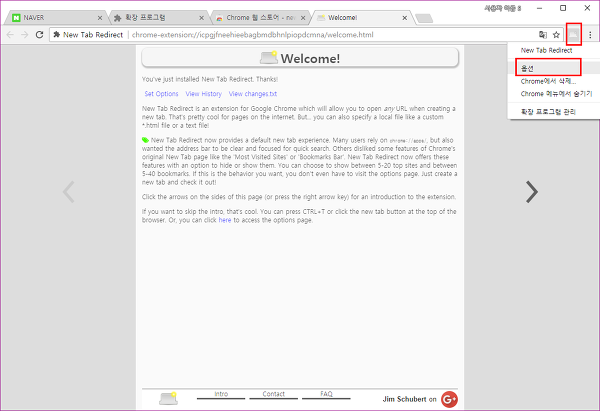
Task: Go to previous intro slide with left arrow
Action: pos(68,192)
